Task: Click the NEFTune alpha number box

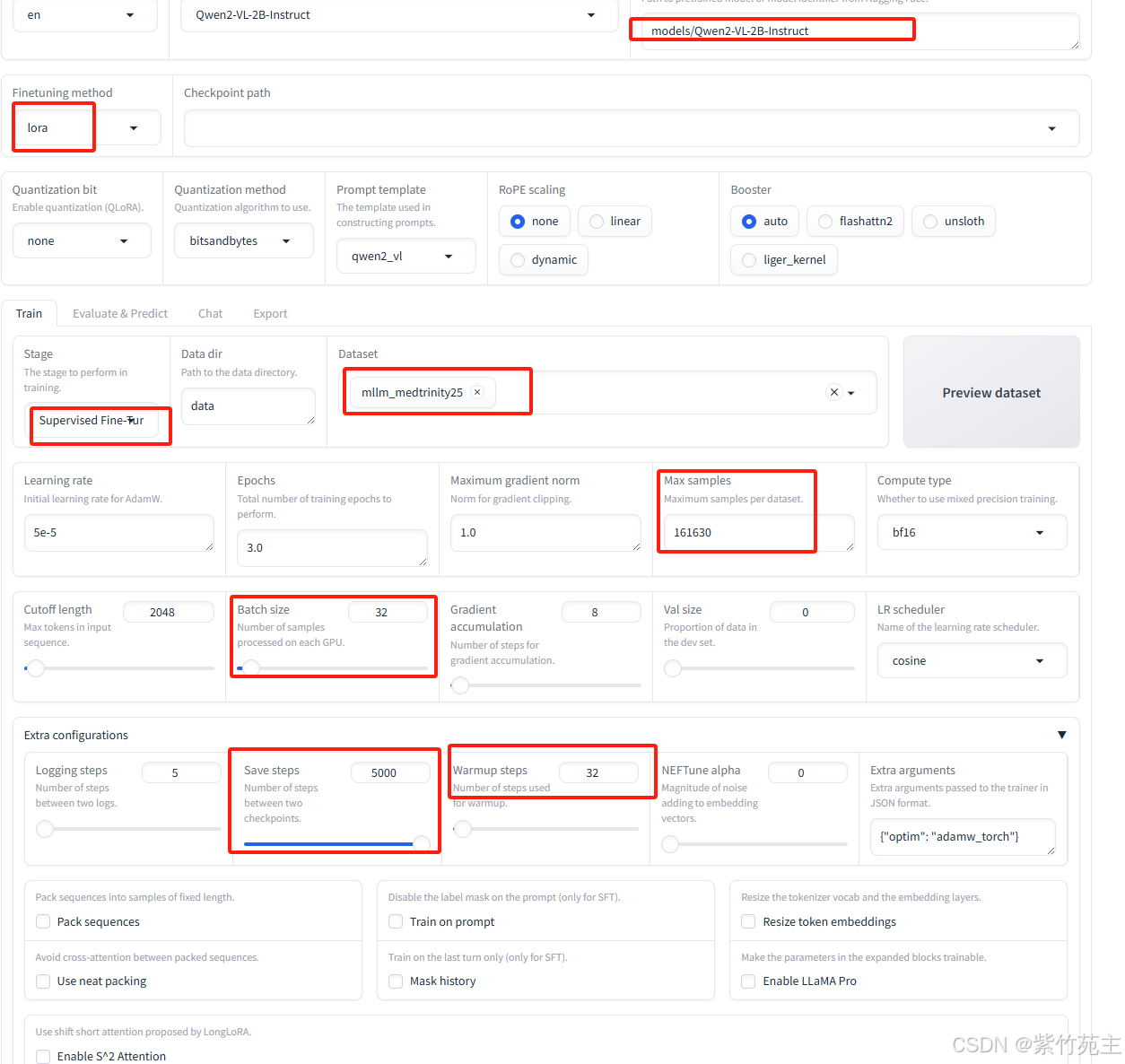Action: (807, 772)
